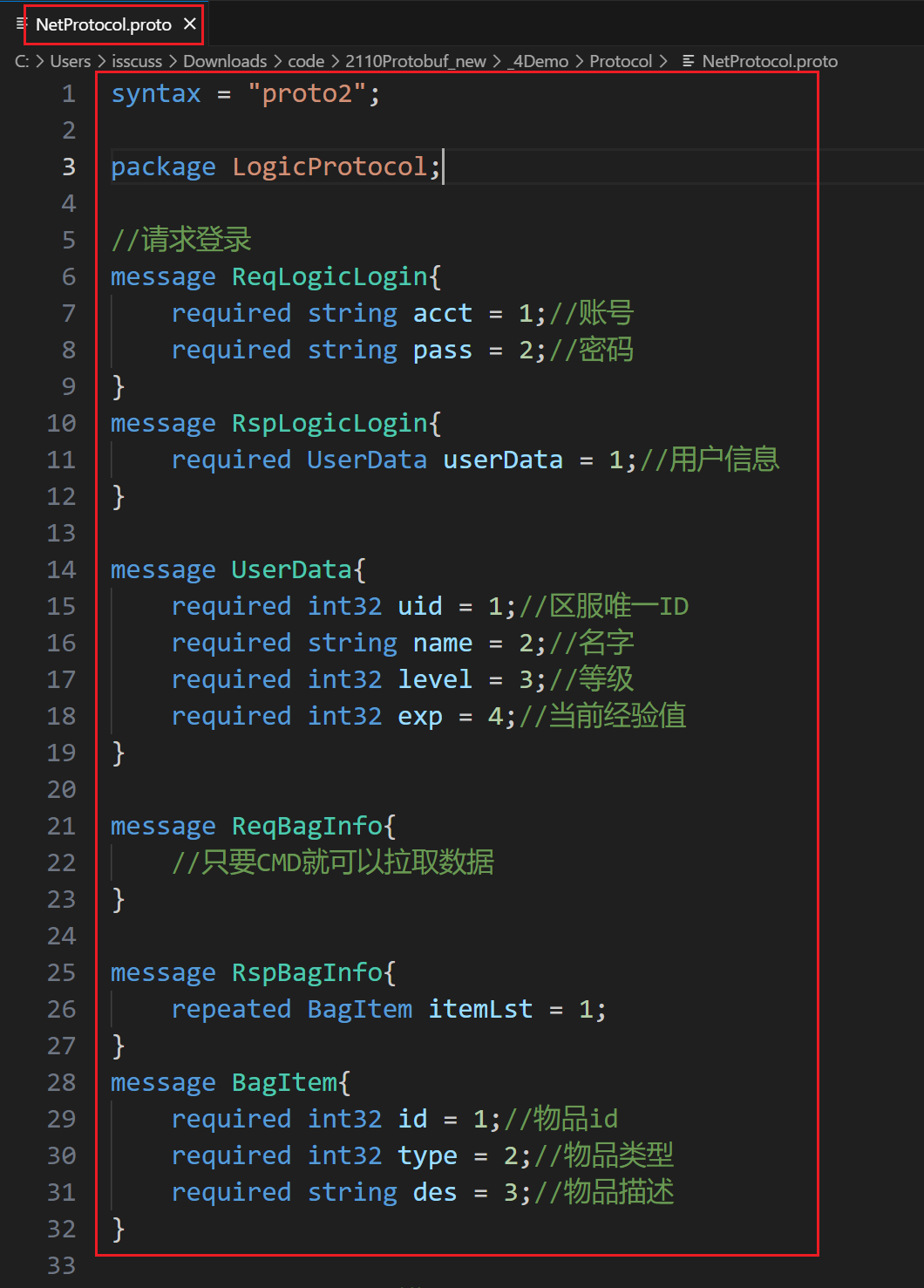Click the breadcrumb file icon before NetProtocol.proto
Screen dimensions: 924x1288
tap(689, 61)
